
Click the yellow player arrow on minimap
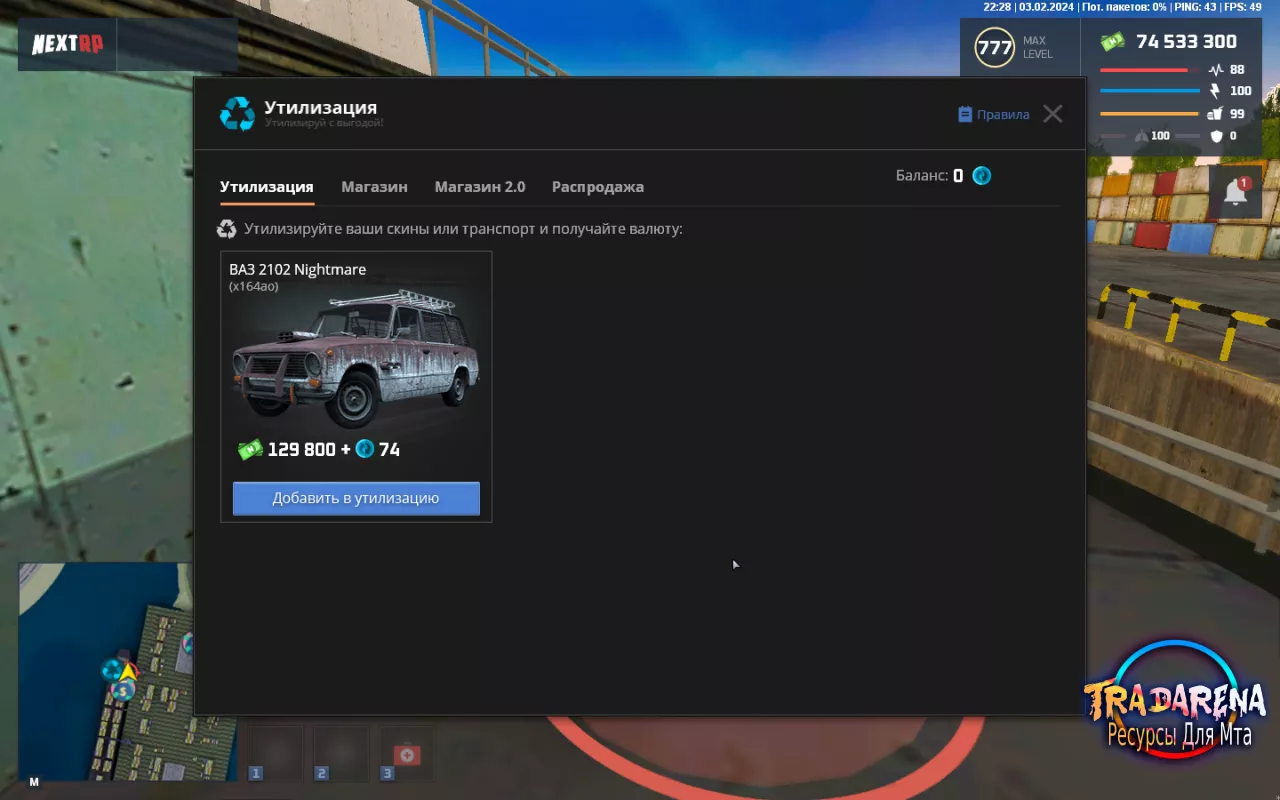pos(128,671)
